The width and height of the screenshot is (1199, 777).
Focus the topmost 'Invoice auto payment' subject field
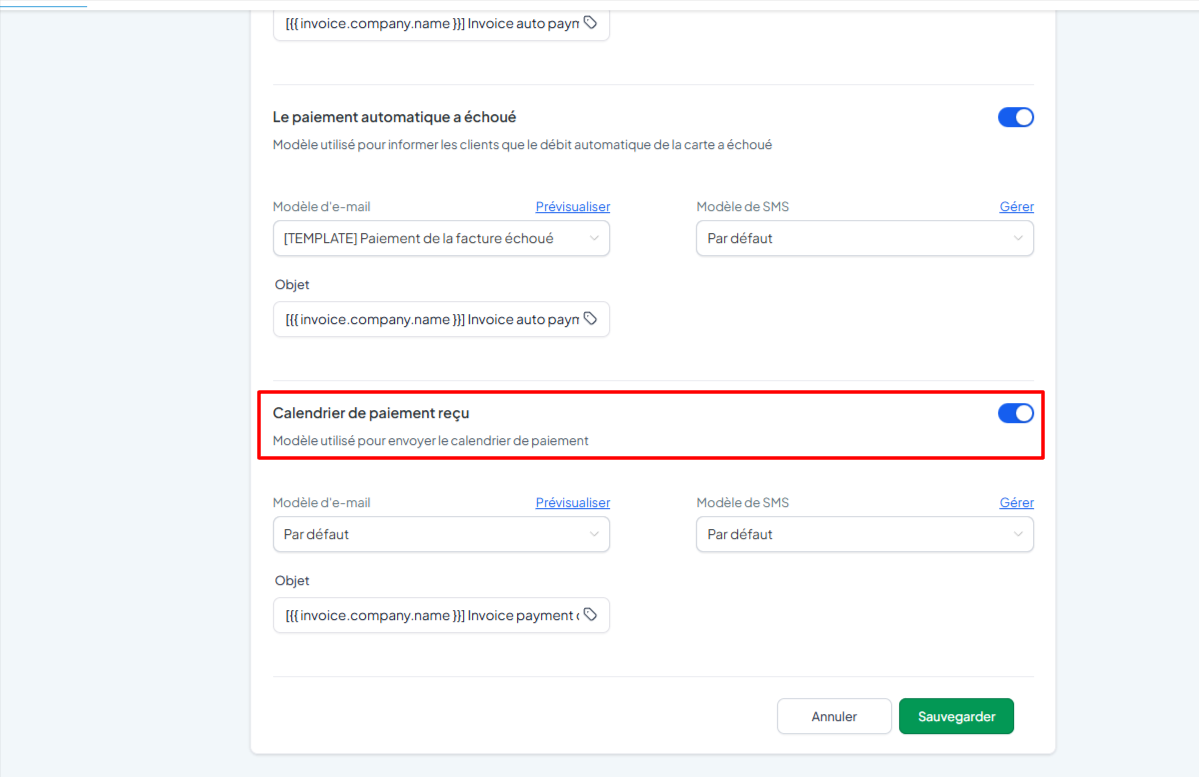tap(441, 24)
